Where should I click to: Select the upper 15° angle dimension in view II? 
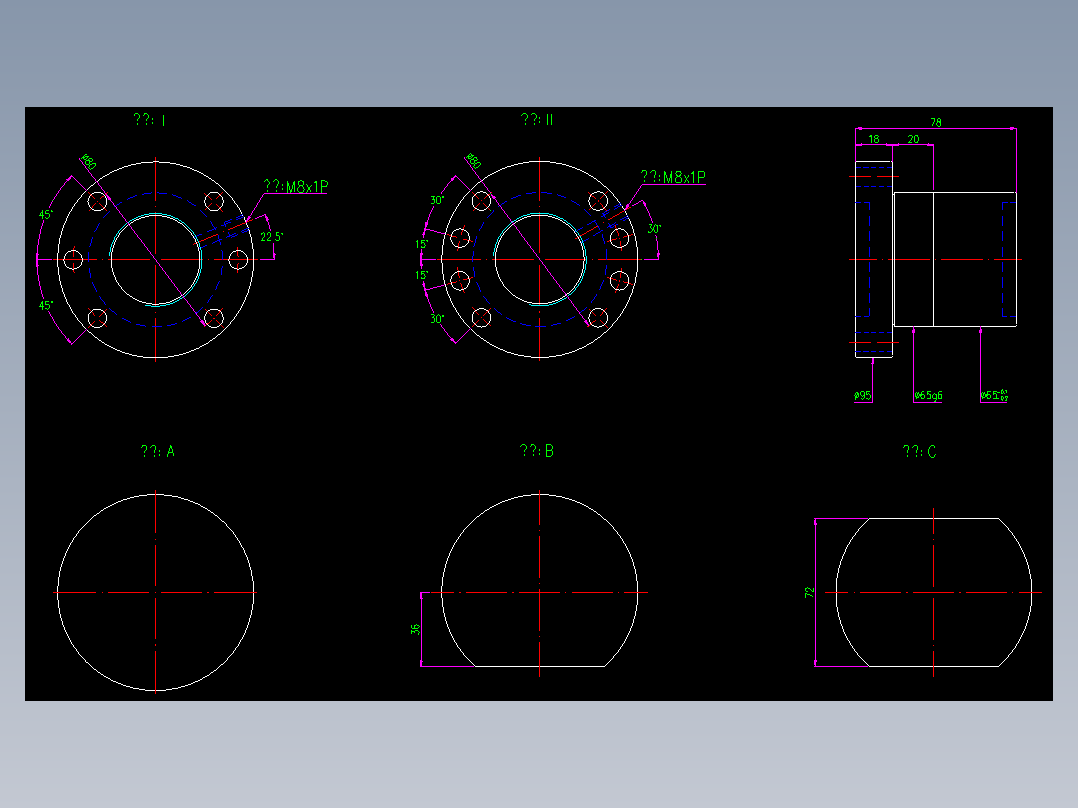point(421,244)
